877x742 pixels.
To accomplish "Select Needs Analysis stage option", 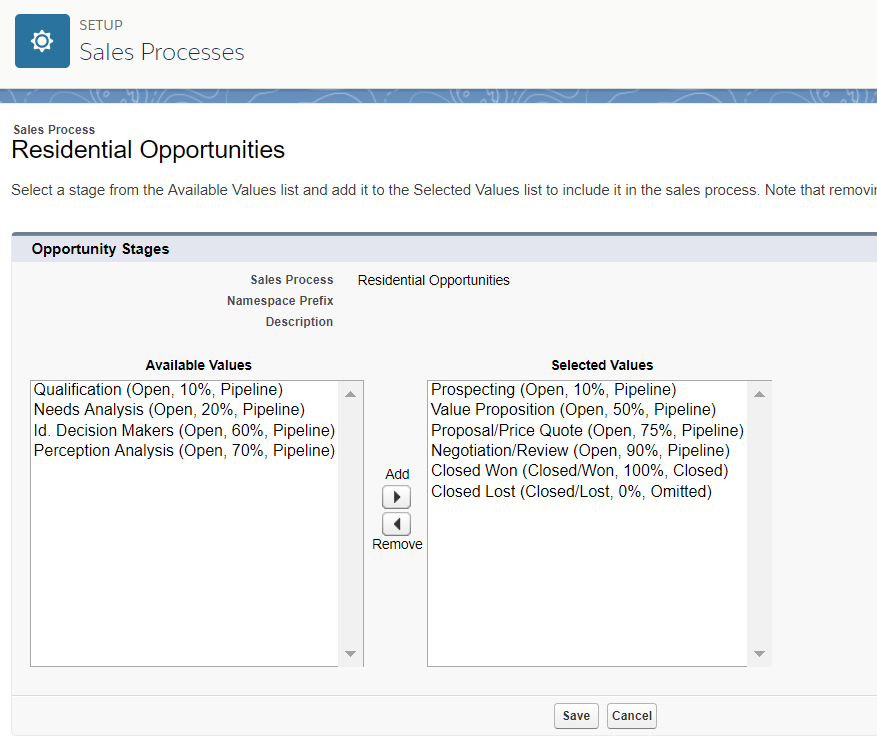I will (x=169, y=410).
